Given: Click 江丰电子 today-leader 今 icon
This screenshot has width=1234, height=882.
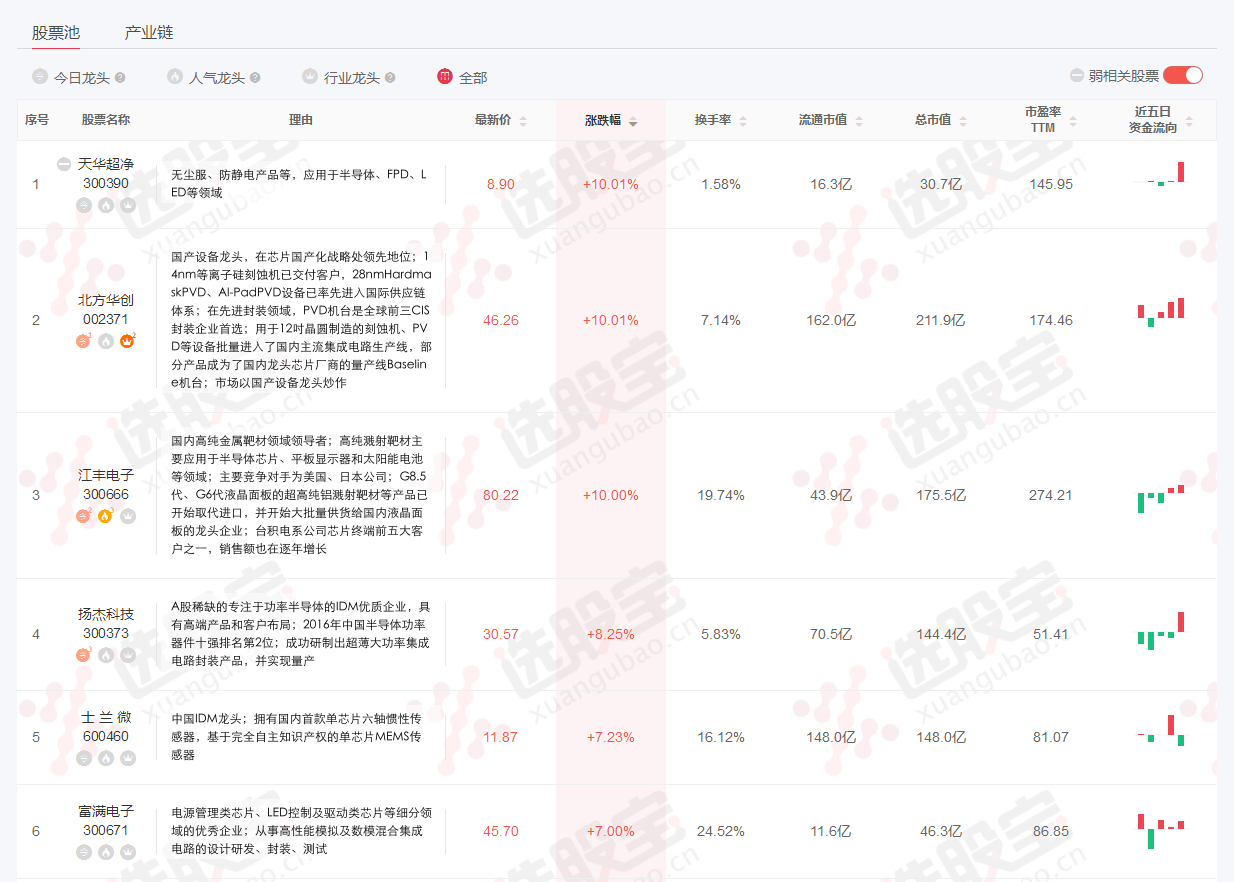Looking at the screenshot, I should (84, 516).
